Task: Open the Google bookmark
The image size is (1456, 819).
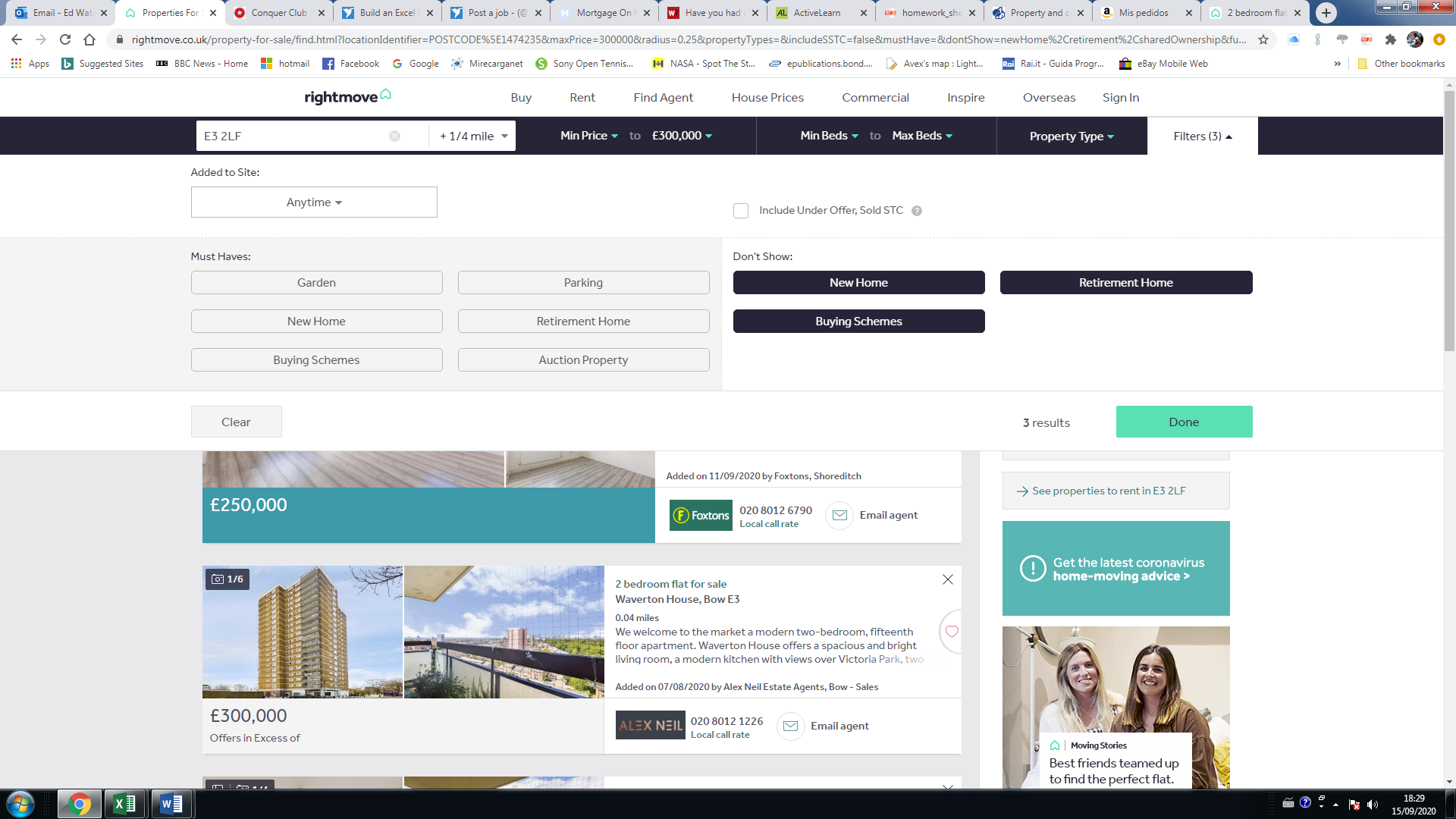Action: [x=416, y=64]
